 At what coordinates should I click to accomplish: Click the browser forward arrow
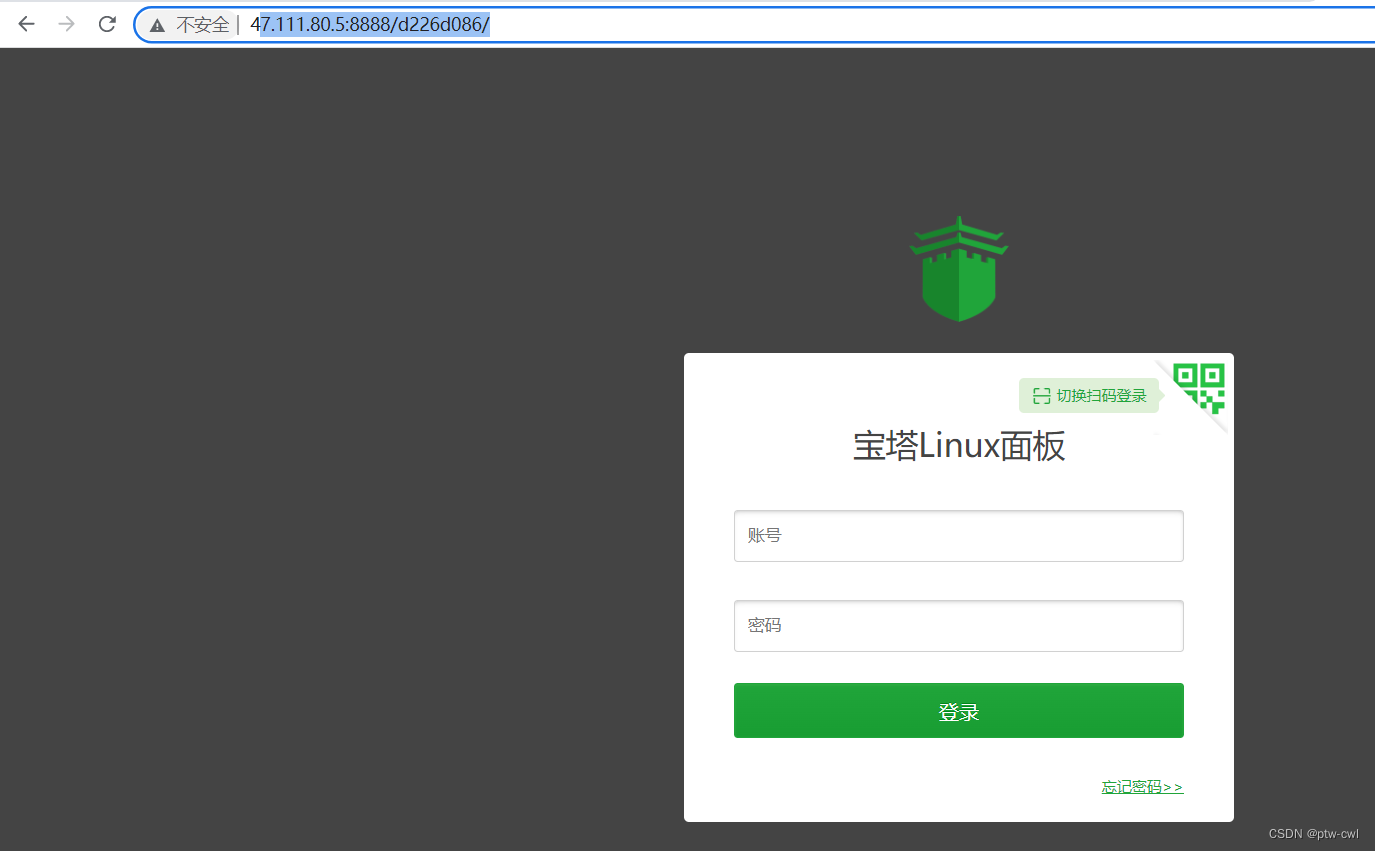click(66, 24)
